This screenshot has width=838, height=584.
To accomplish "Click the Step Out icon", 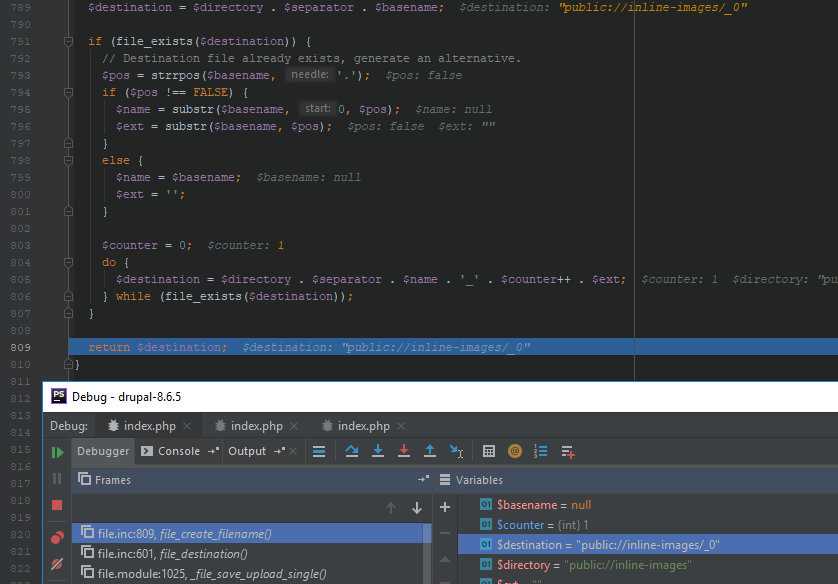I will [x=430, y=452].
